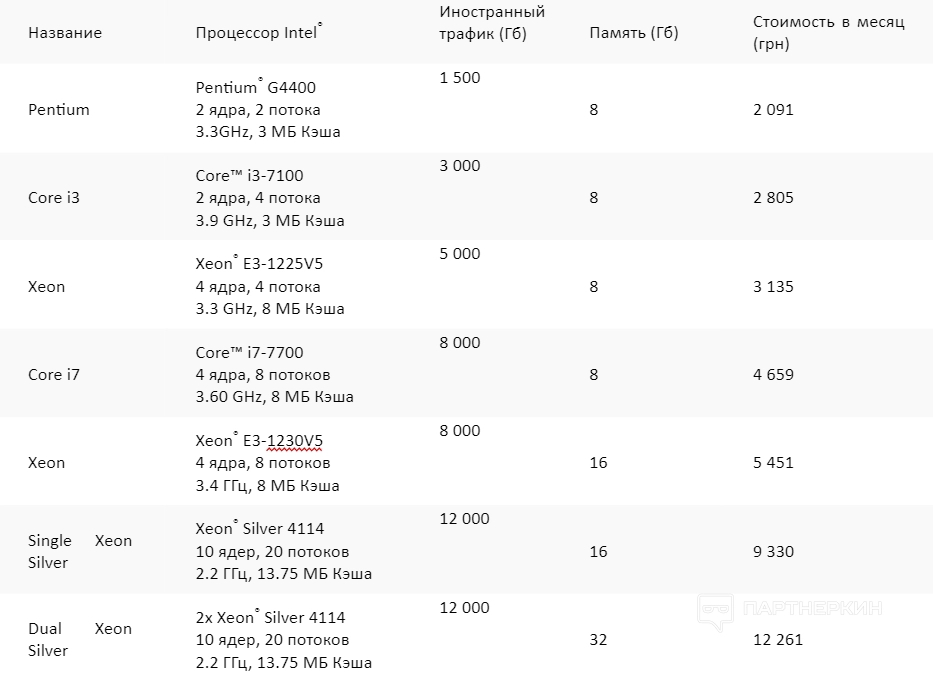Select the Стоимость в месяц header
This screenshot has width=933, height=684.
coord(828,33)
